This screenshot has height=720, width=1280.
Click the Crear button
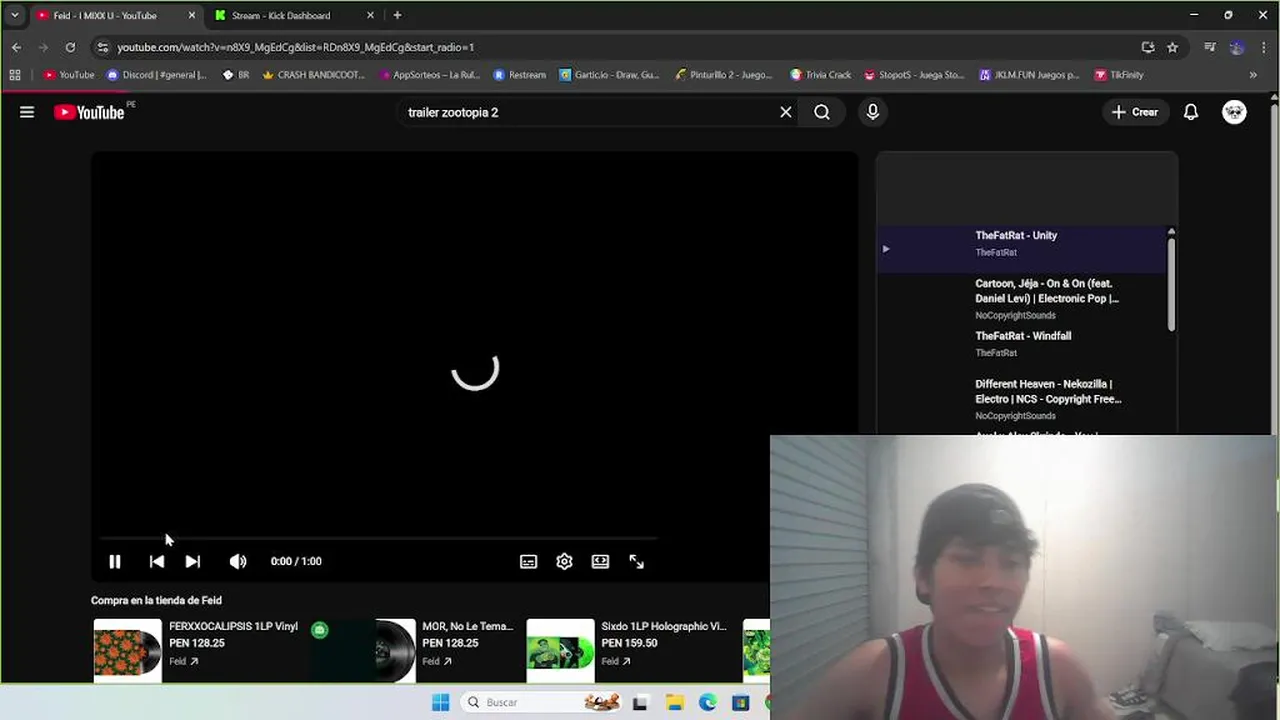pyautogui.click(x=1134, y=112)
